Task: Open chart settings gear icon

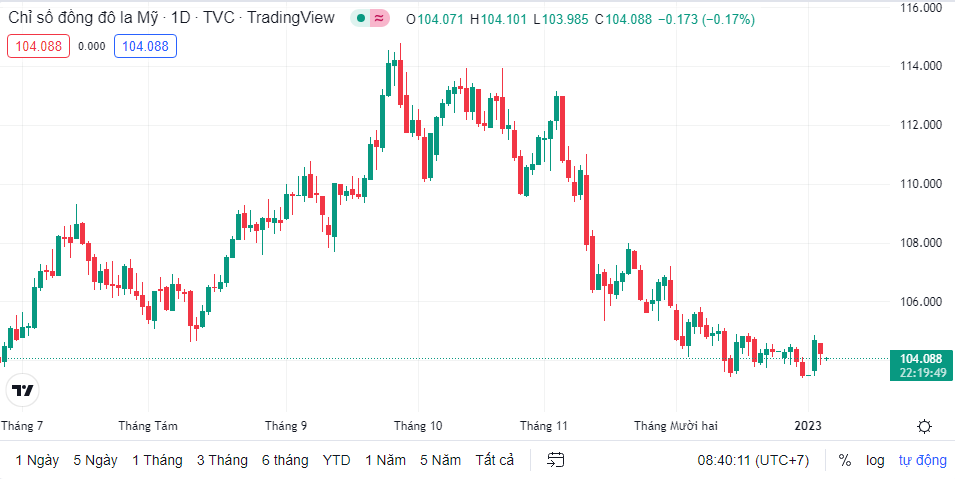Action: click(x=924, y=426)
